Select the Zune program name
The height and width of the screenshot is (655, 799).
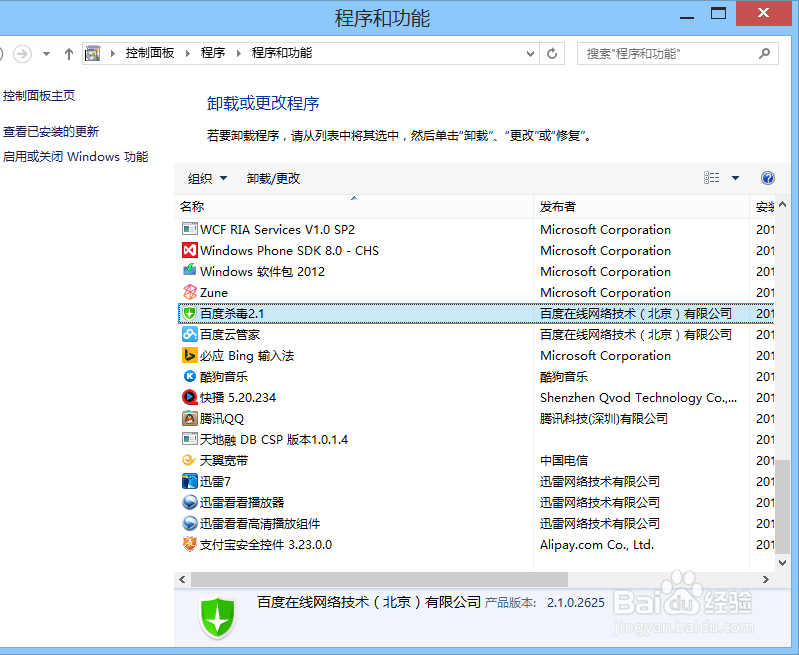click(214, 293)
